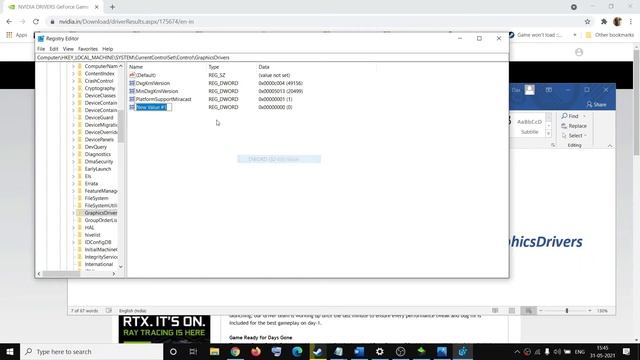Expand the ComputerName tree key
640x360 pixels.
pos(73,66)
